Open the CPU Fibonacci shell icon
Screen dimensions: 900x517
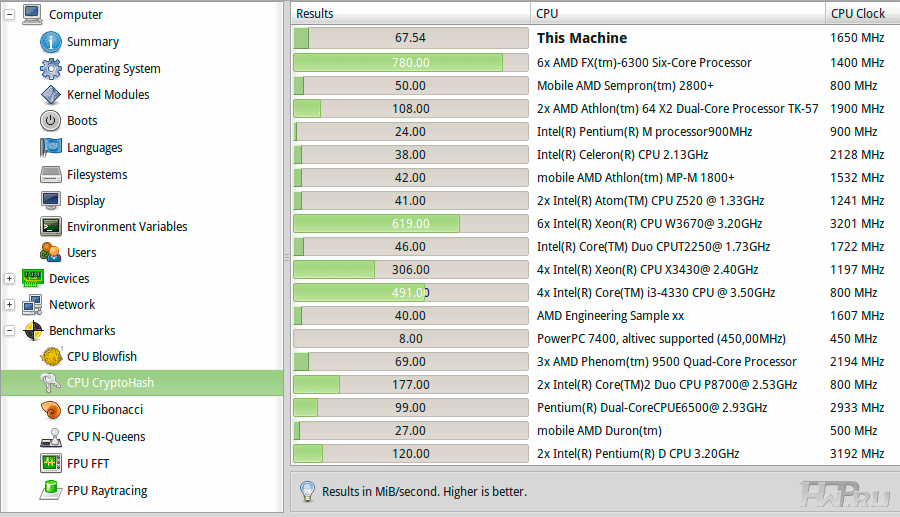point(51,410)
